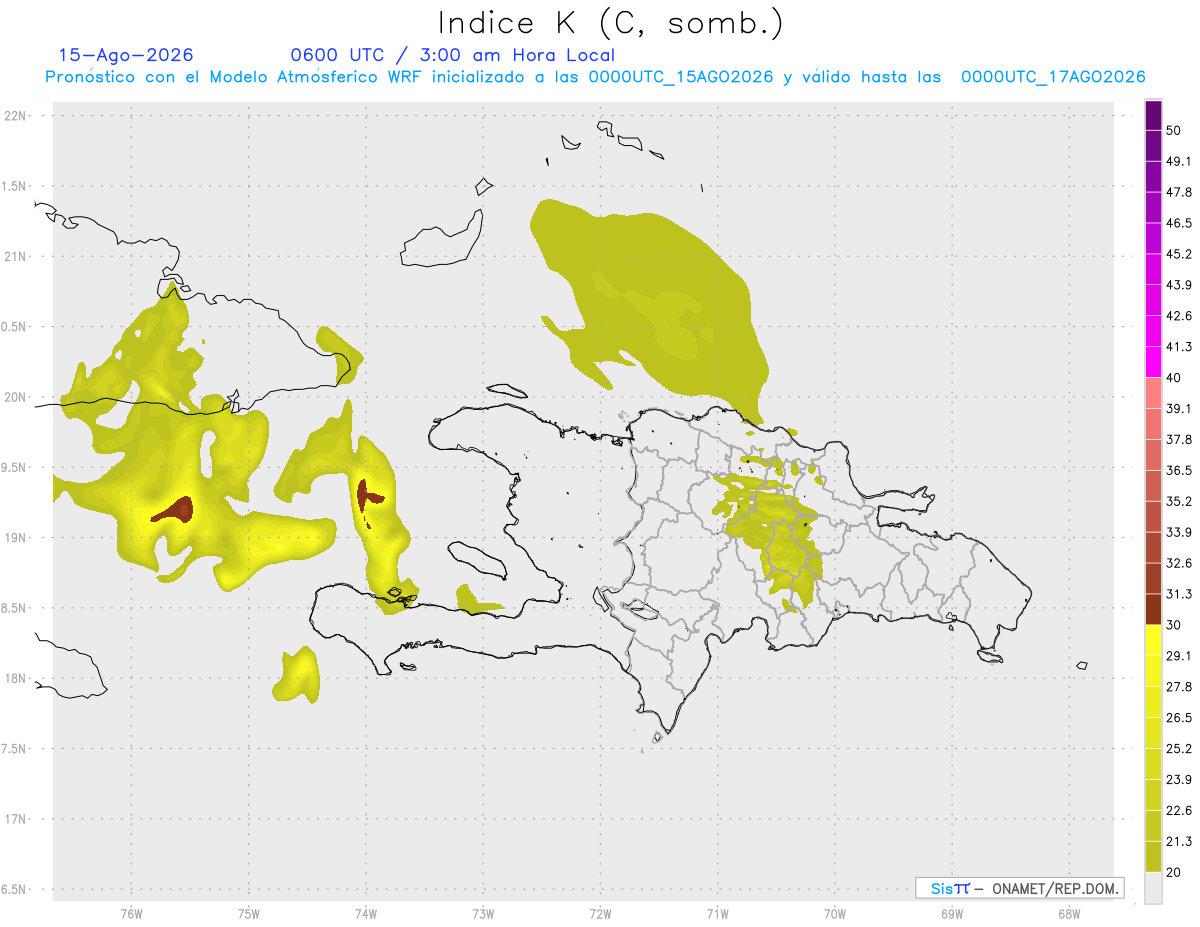The height and width of the screenshot is (927, 1200).
Task: Click the "68W" longitude label
Action: [x=1069, y=913]
